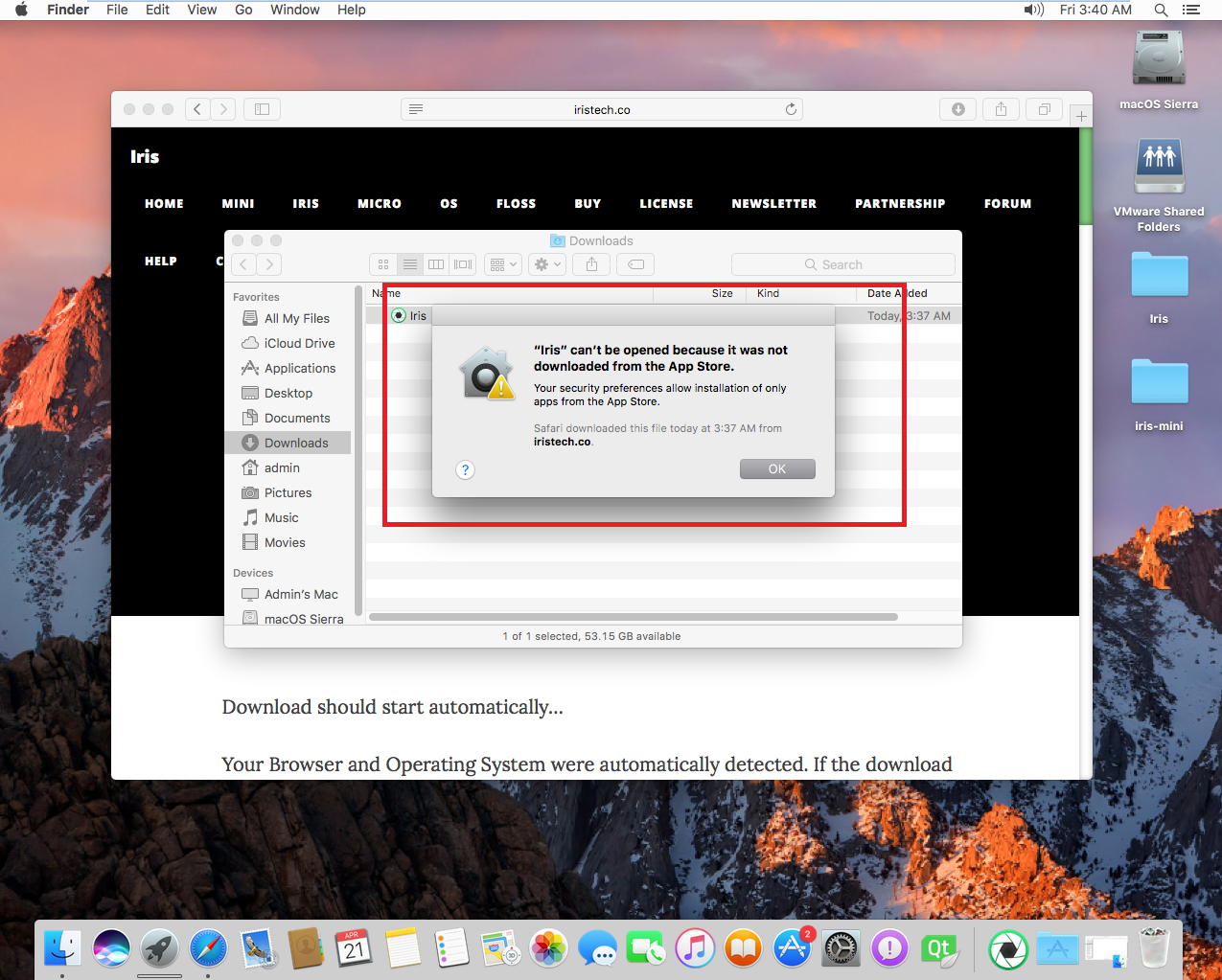Screen dimensions: 1222x980
Task: Click the Qt application icon in Dock
Action: (938, 948)
